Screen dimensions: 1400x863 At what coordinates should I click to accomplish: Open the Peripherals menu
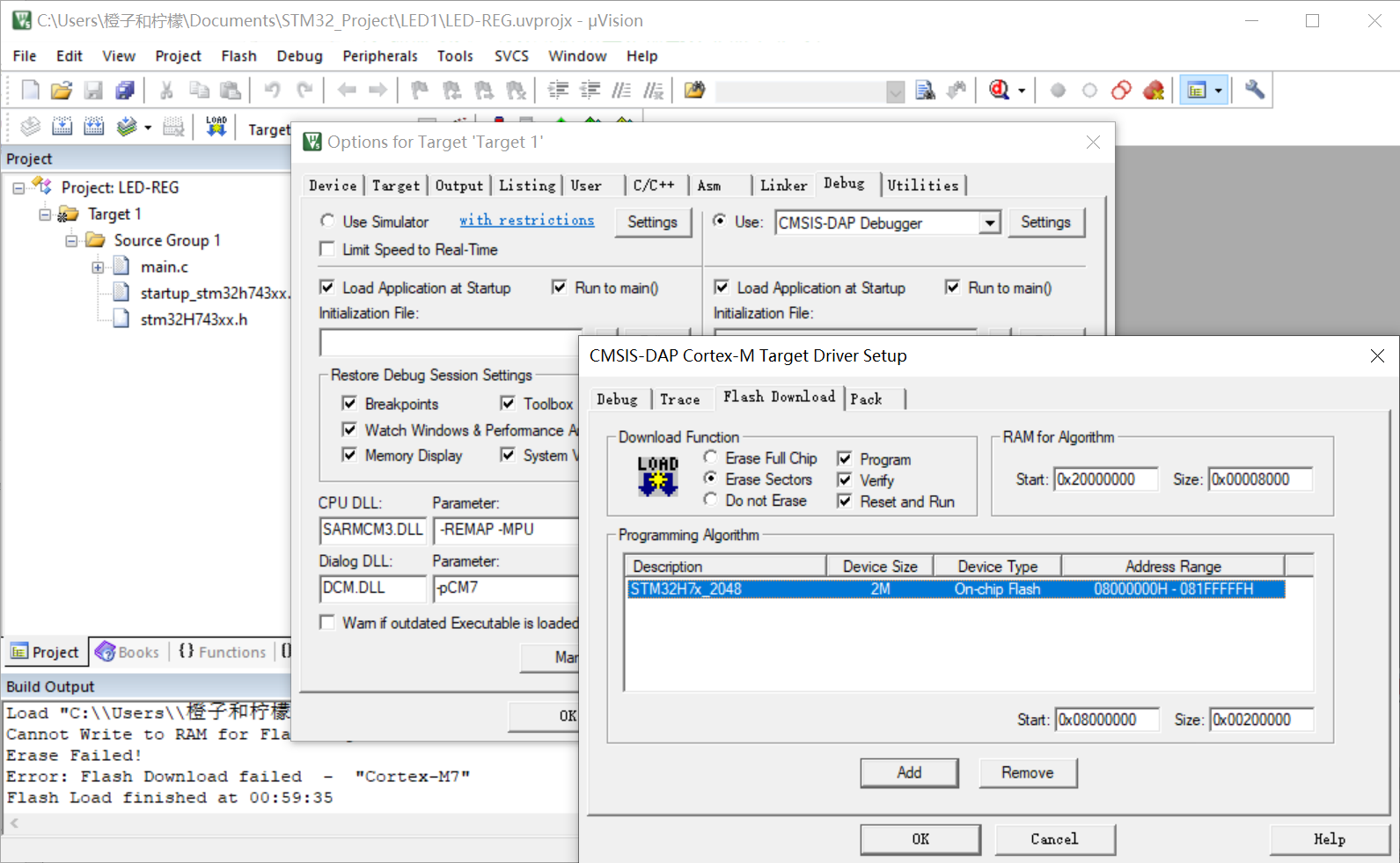[x=380, y=55]
